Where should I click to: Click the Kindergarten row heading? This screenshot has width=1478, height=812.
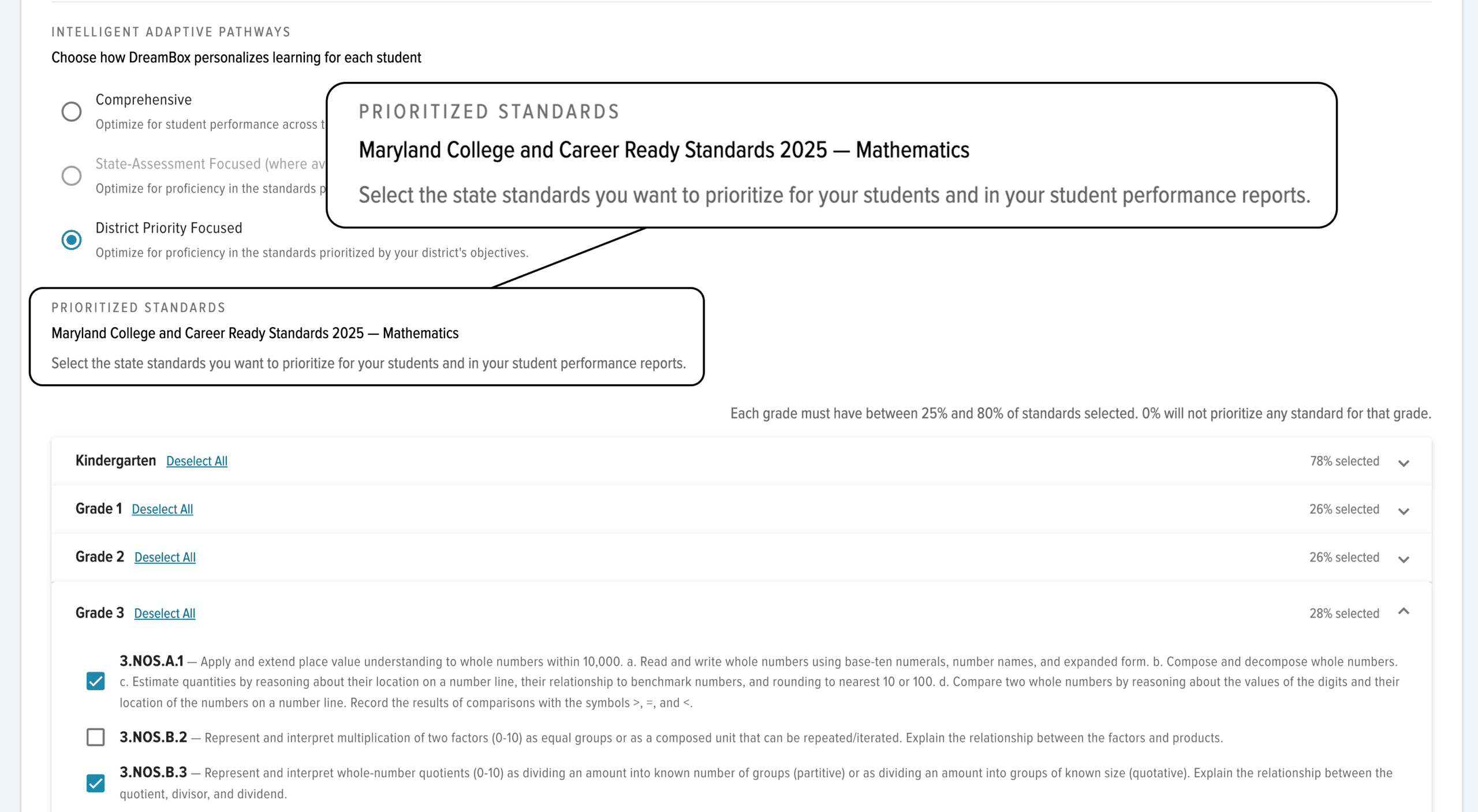click(115, 461)
